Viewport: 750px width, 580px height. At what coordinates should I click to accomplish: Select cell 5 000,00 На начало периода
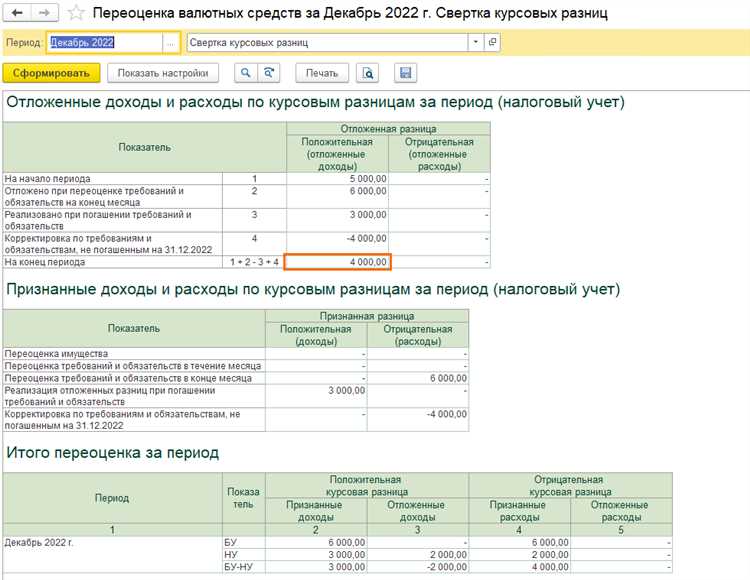(x=338, y=178)
